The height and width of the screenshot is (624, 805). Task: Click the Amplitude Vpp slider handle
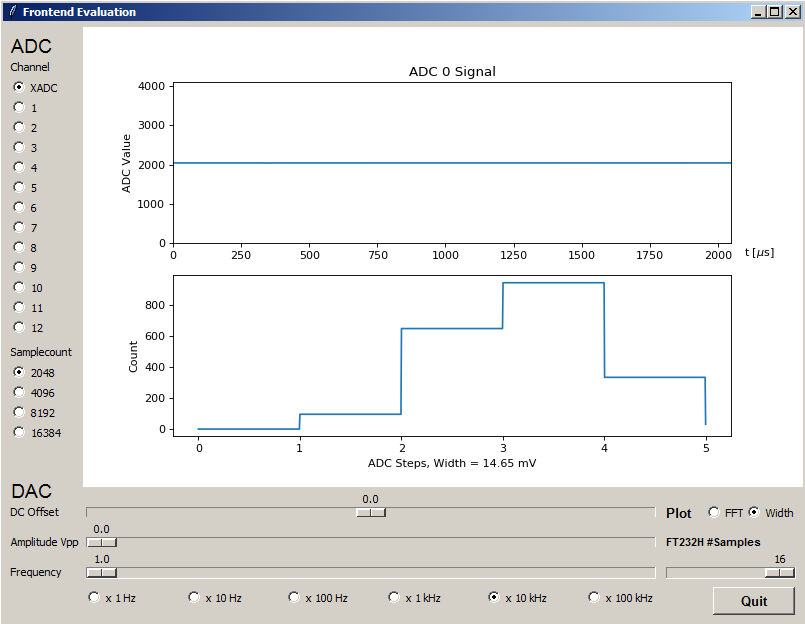(x=102, y=542)
